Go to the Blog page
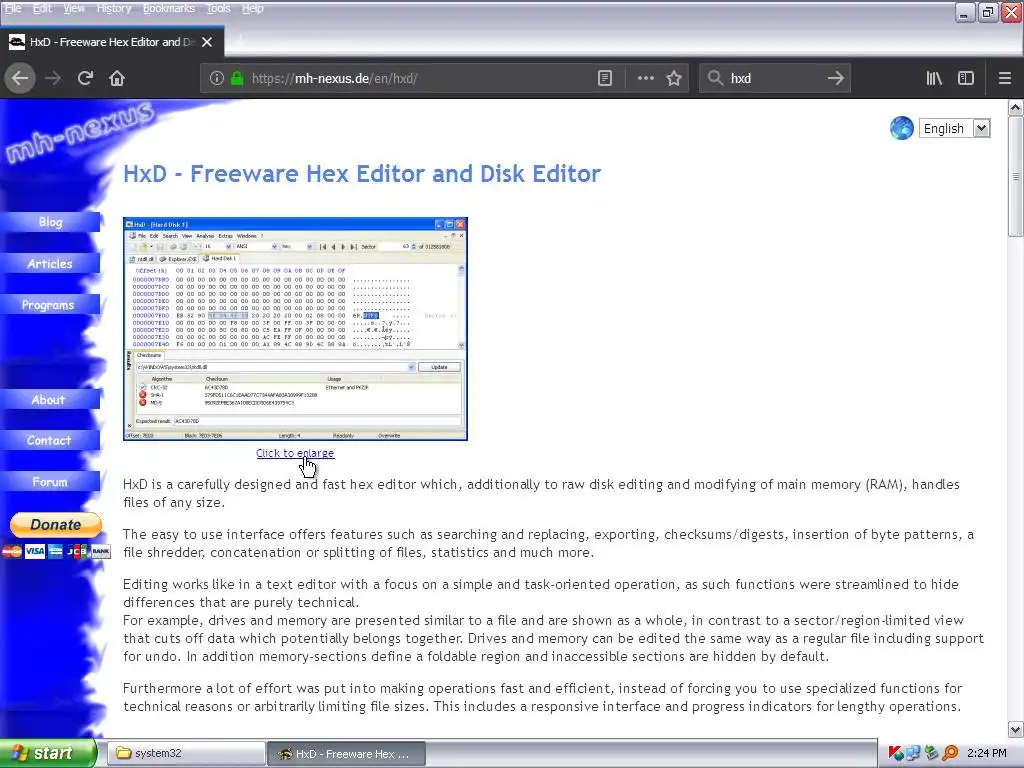The height and width of the screenshot is (768, 1024). click(x=50, y=222)
